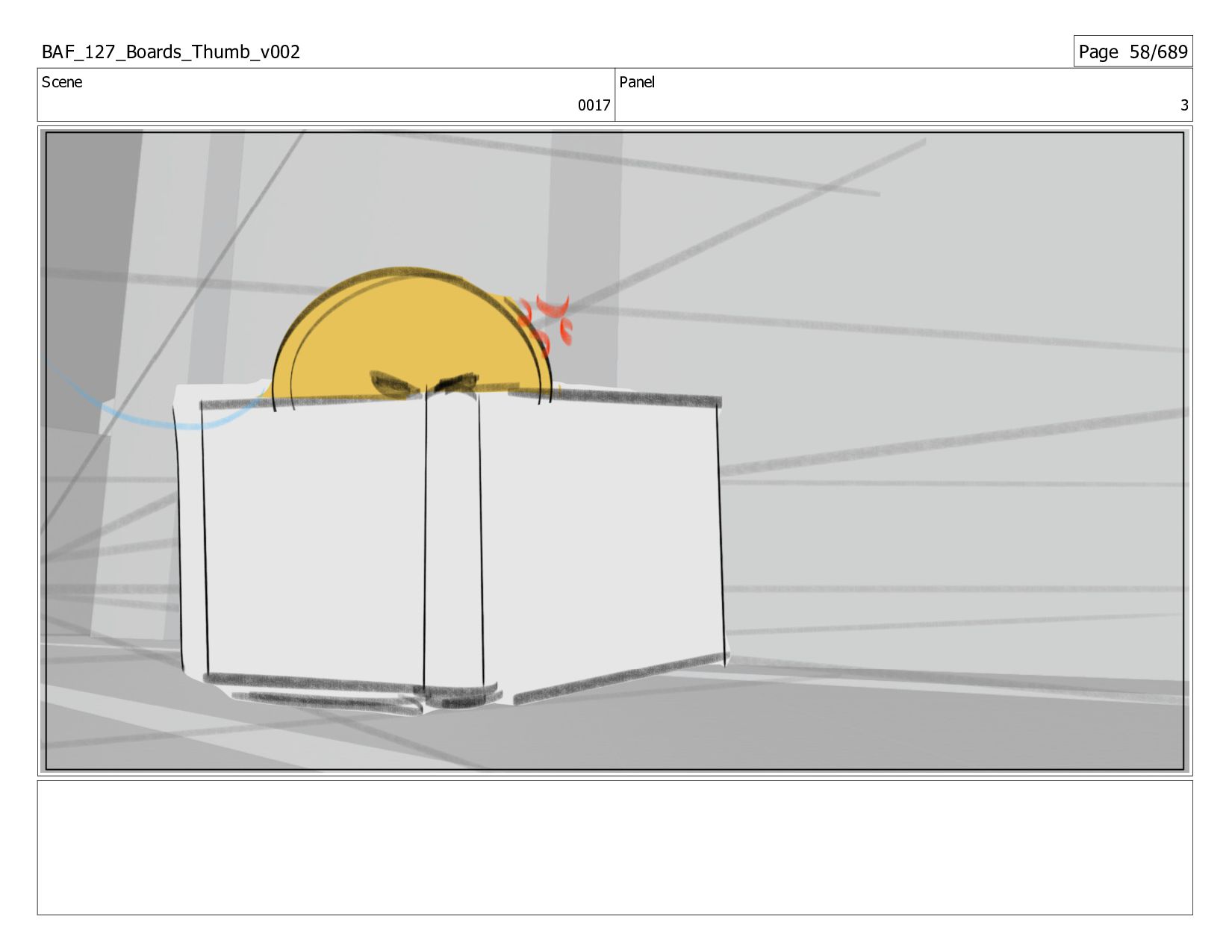
Task: Click the storyboard panel drawing
Action: tap(615, 451)
